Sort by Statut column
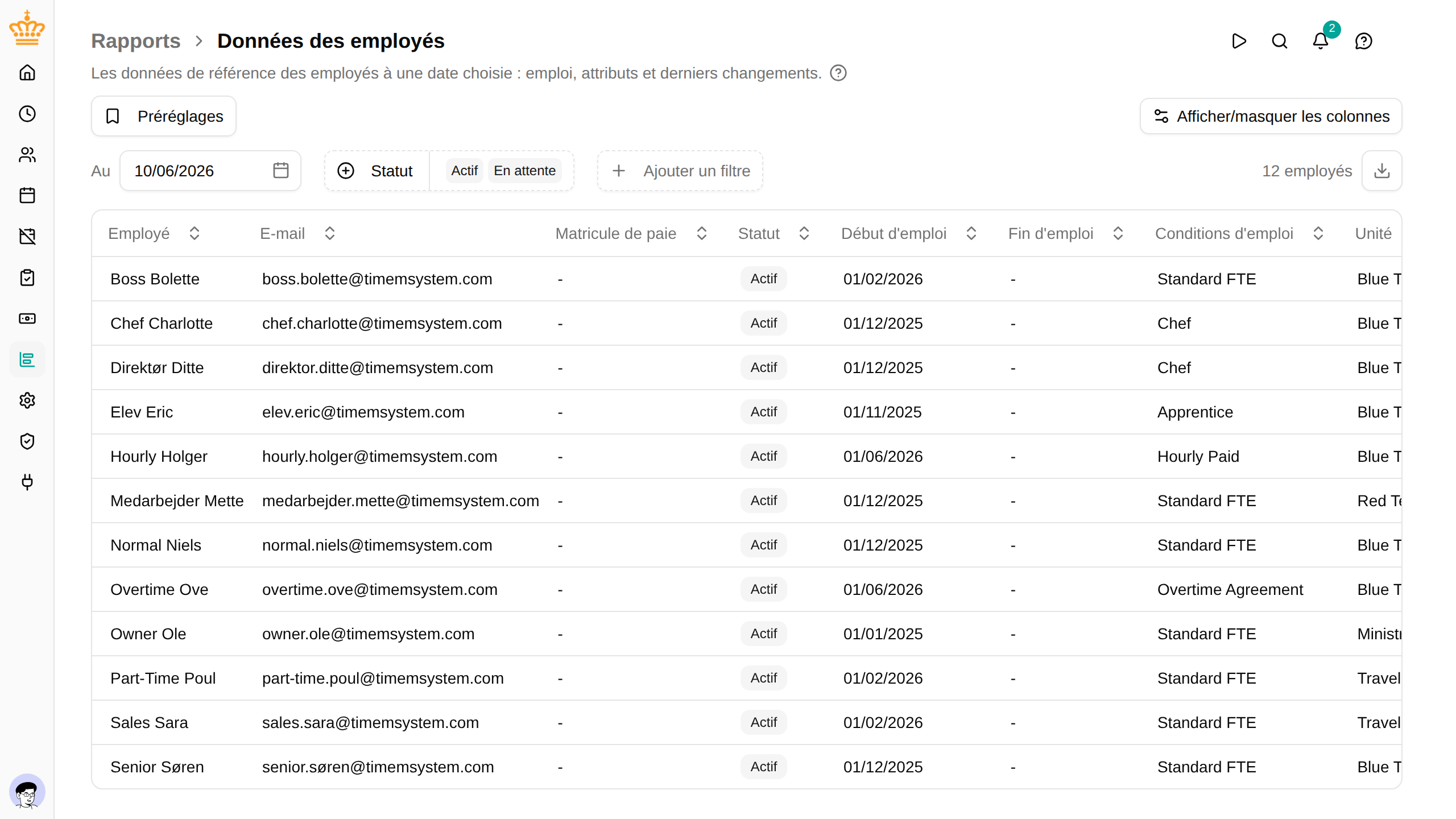 click(x=804, y=234)
